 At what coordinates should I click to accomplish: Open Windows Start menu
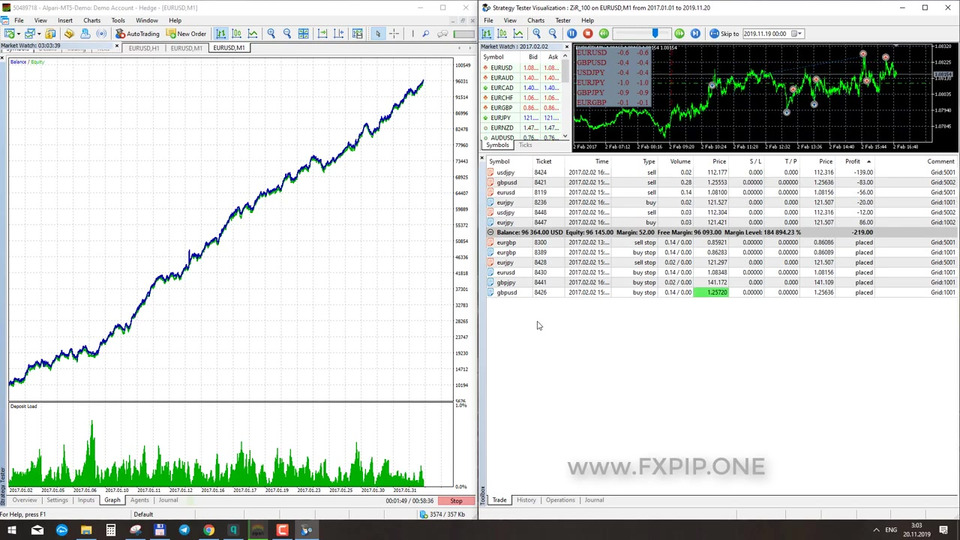pos(12,530)
